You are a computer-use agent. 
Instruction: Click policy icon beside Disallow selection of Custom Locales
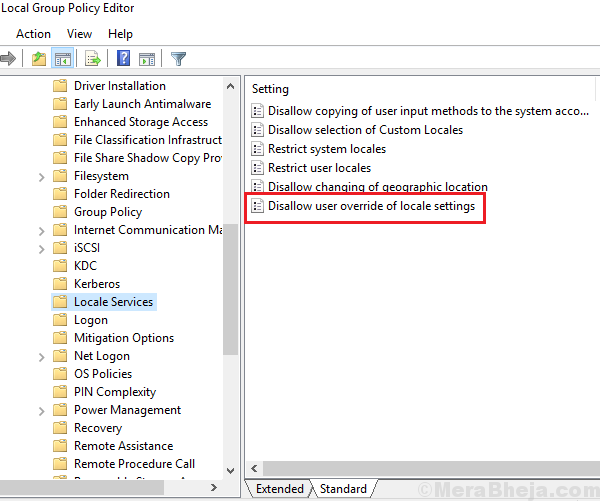click(x=257, y=130)
